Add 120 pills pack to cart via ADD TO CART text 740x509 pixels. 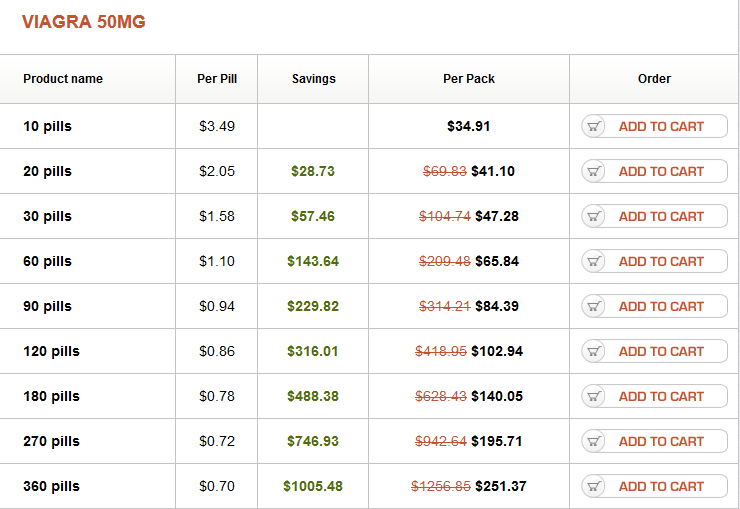click(661, 351)
